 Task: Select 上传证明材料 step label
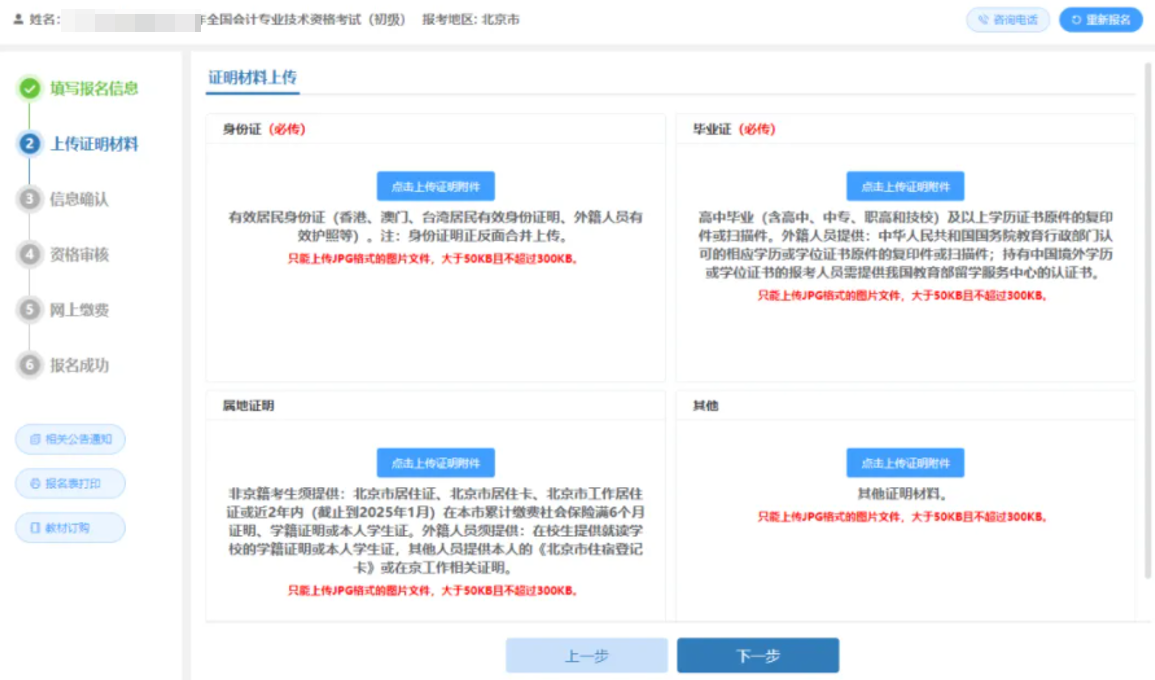click(94, 144)
